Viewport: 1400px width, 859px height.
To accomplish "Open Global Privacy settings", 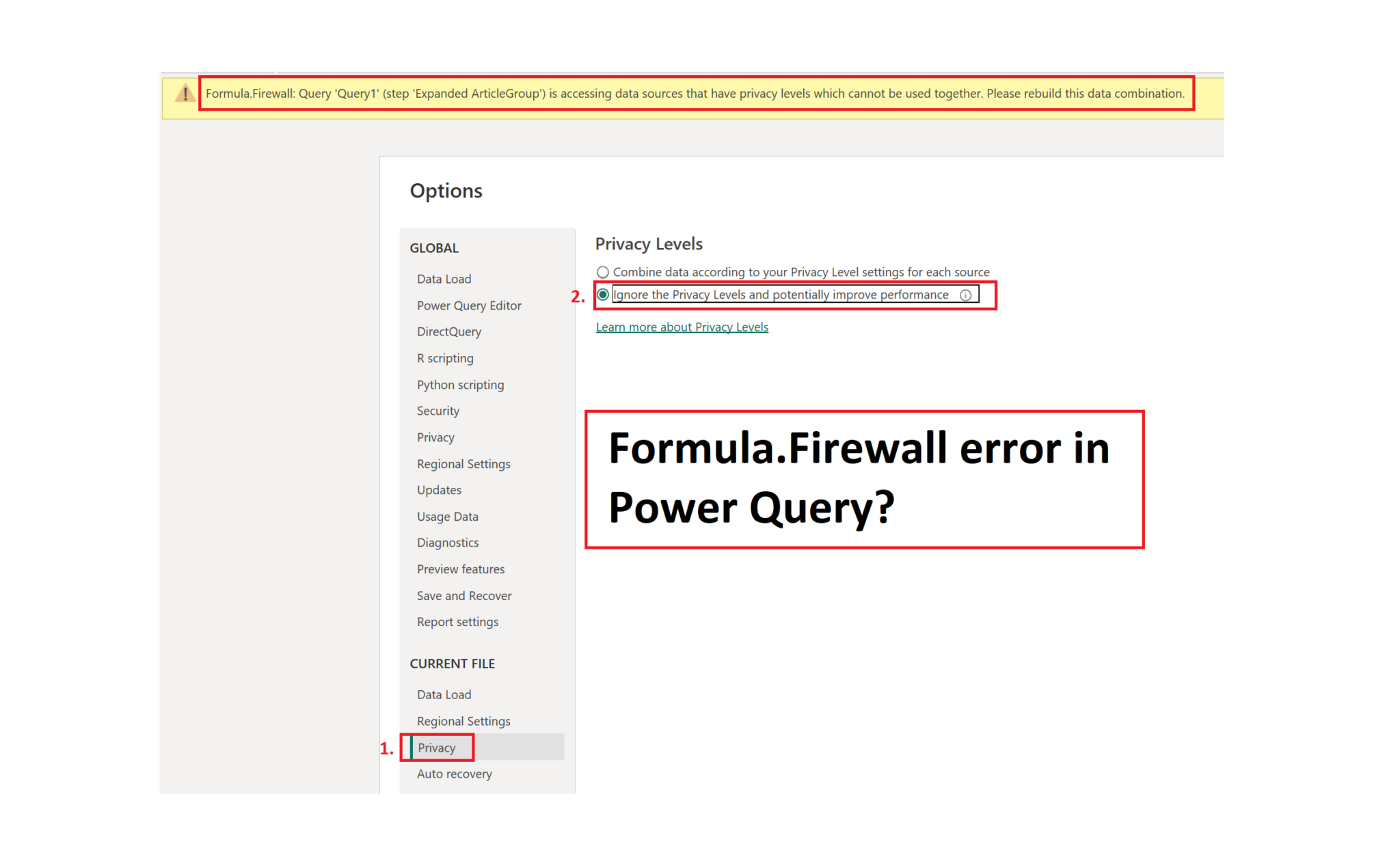I will (x=435, y=437).
